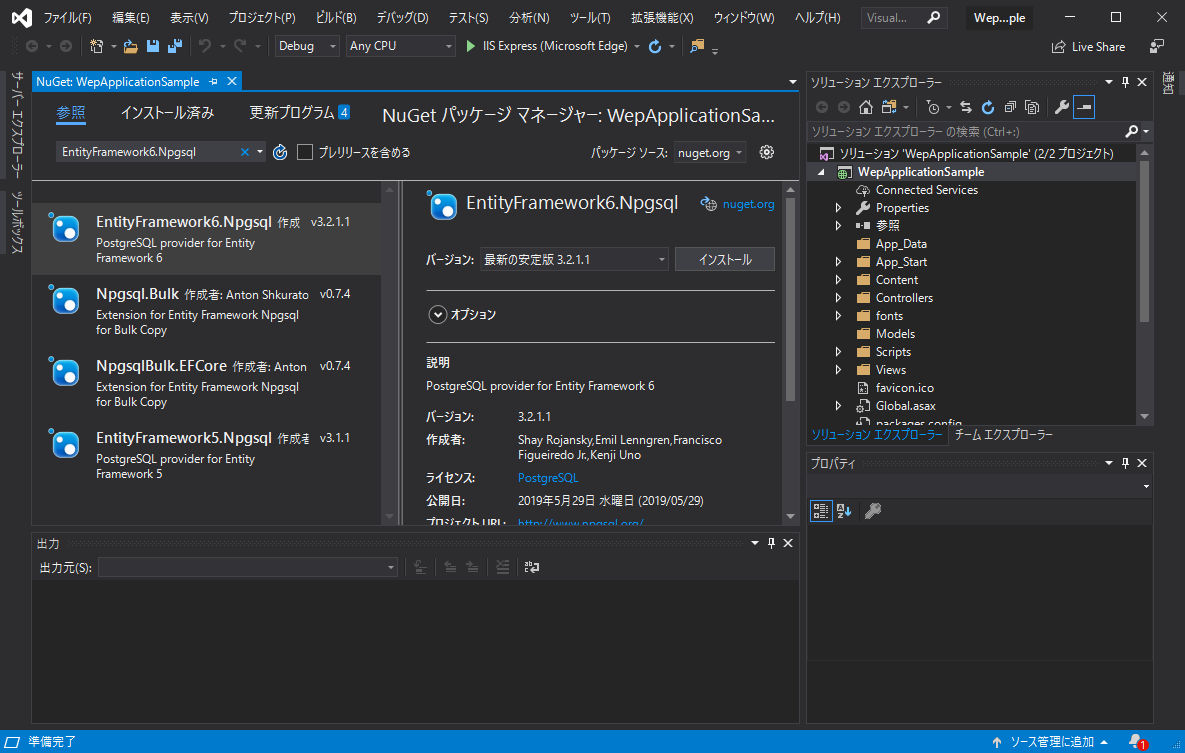
Task: Sync with Active Document in Solution Explorer
Action: (x=966, y=107)
